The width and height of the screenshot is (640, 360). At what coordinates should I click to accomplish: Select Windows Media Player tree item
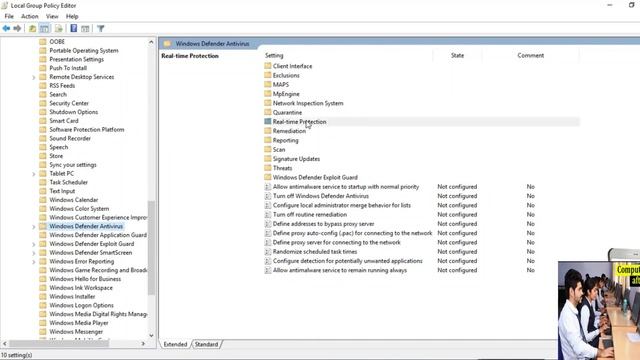coord(79,322)
